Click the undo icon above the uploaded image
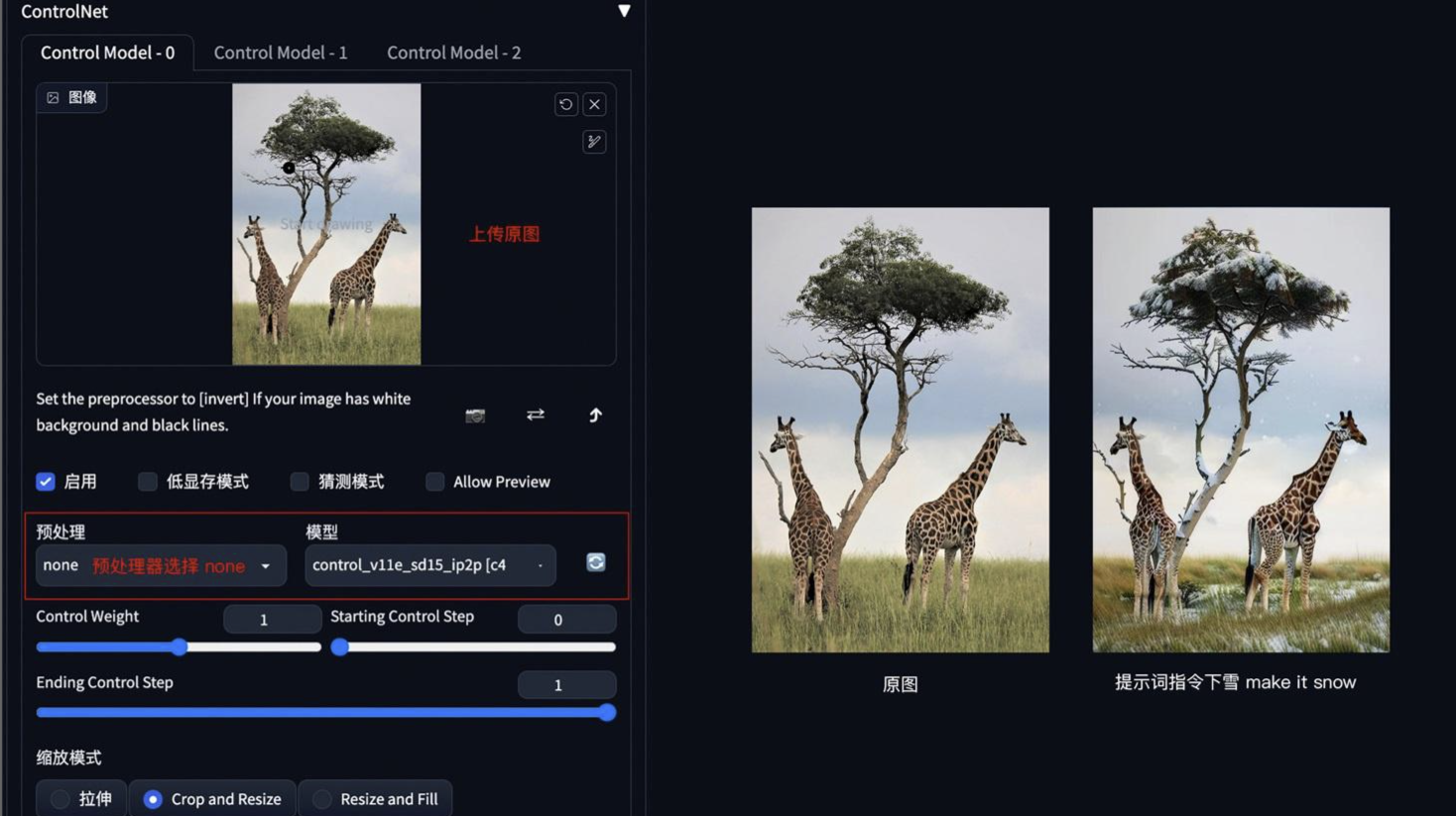 pyautogui.click(x=565, y=104)
